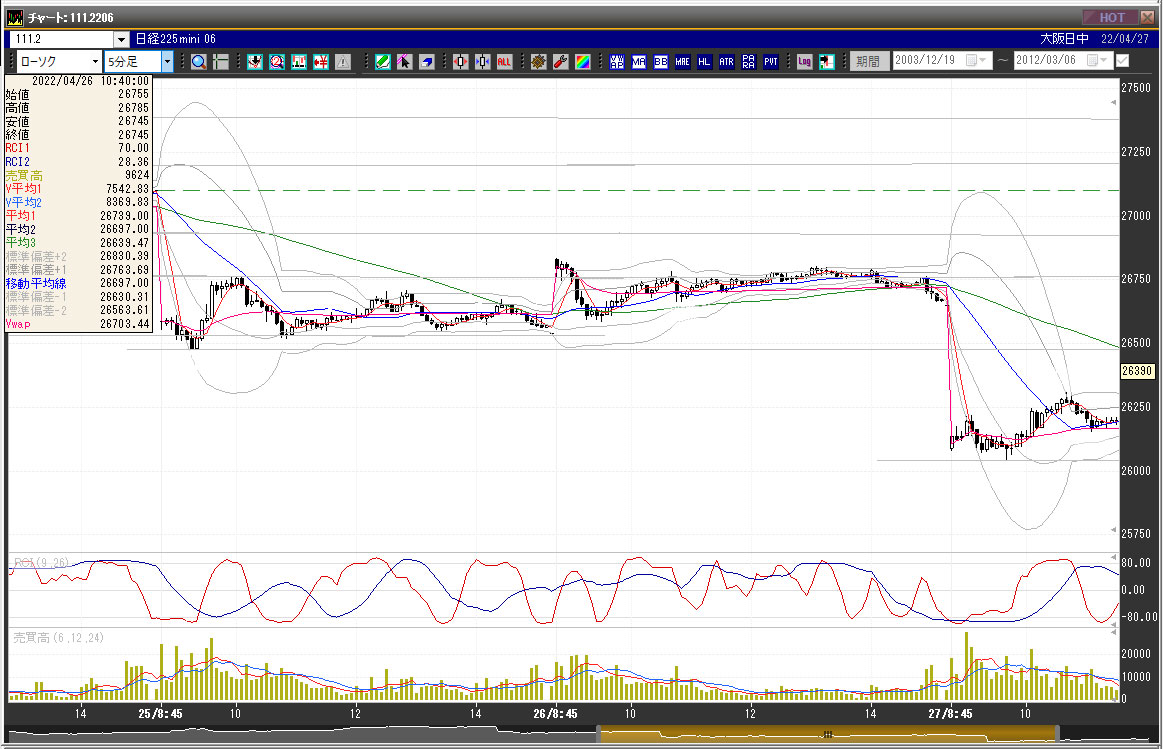This screenshot has height=749, width=1163.
Task: Select the arrow pointer selection tool
Action: point(404,62)
